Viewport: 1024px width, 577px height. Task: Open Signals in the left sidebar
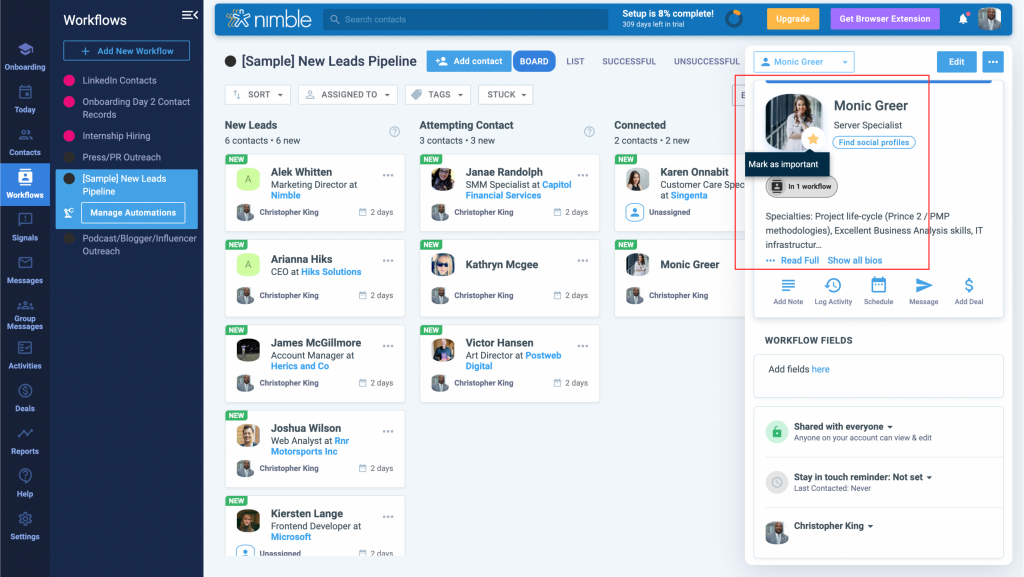click(25, 227)
